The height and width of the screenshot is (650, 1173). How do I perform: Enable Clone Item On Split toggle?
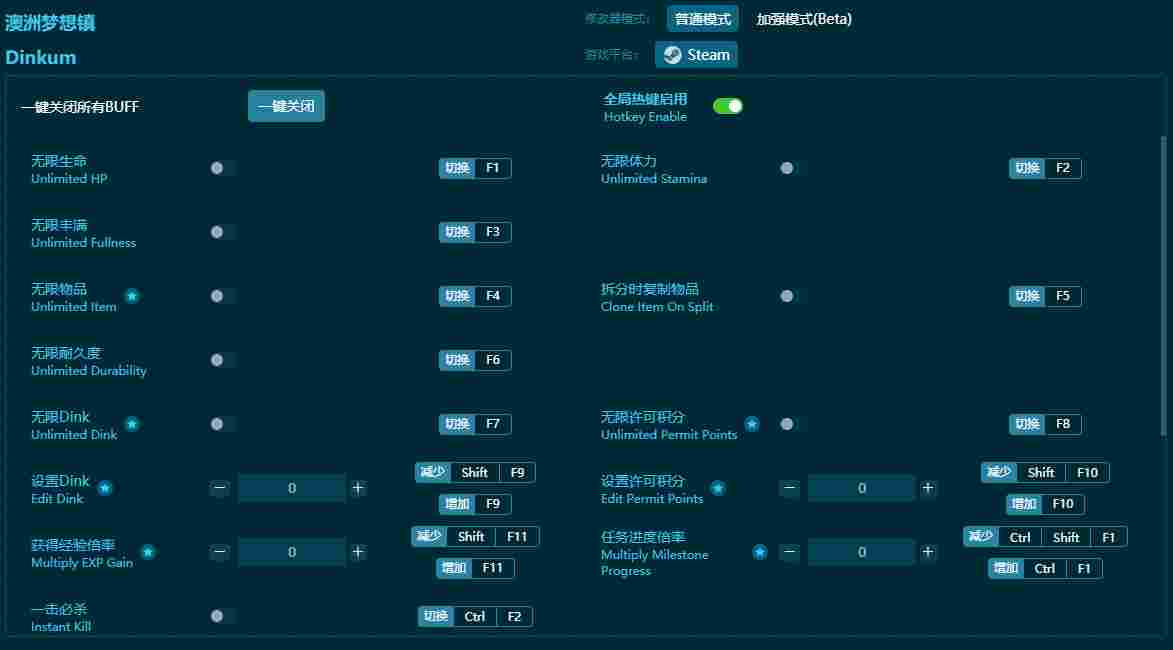coord(791,296)
